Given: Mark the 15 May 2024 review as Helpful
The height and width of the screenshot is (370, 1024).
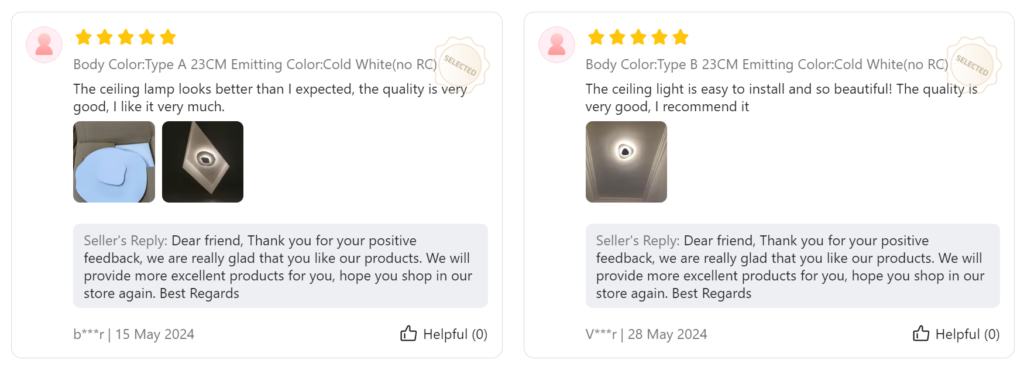Looking at the screenshot, I should coord(443,333).
